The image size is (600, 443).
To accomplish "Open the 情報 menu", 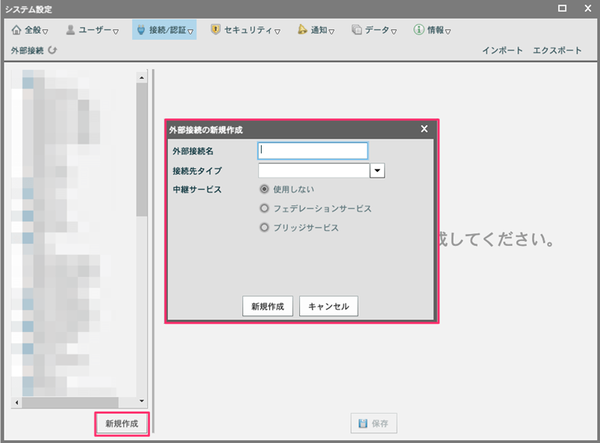I will coord(432,30).
